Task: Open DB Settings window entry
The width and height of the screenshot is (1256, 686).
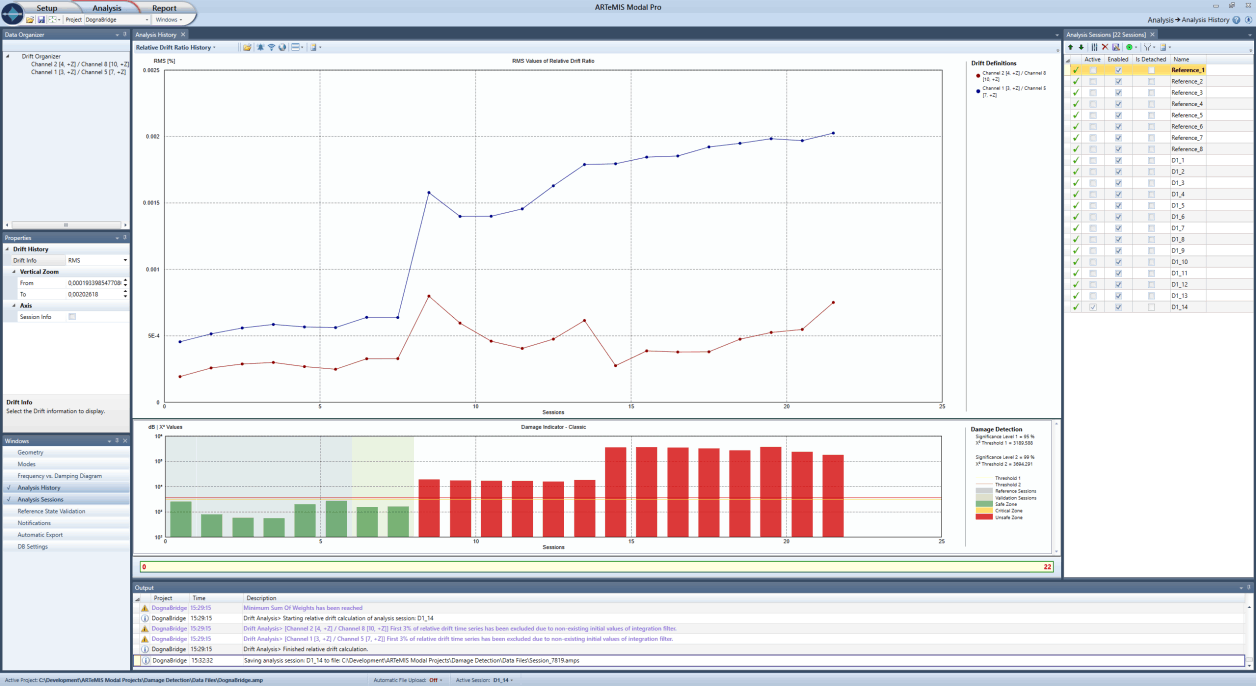Action: [65, 547]
